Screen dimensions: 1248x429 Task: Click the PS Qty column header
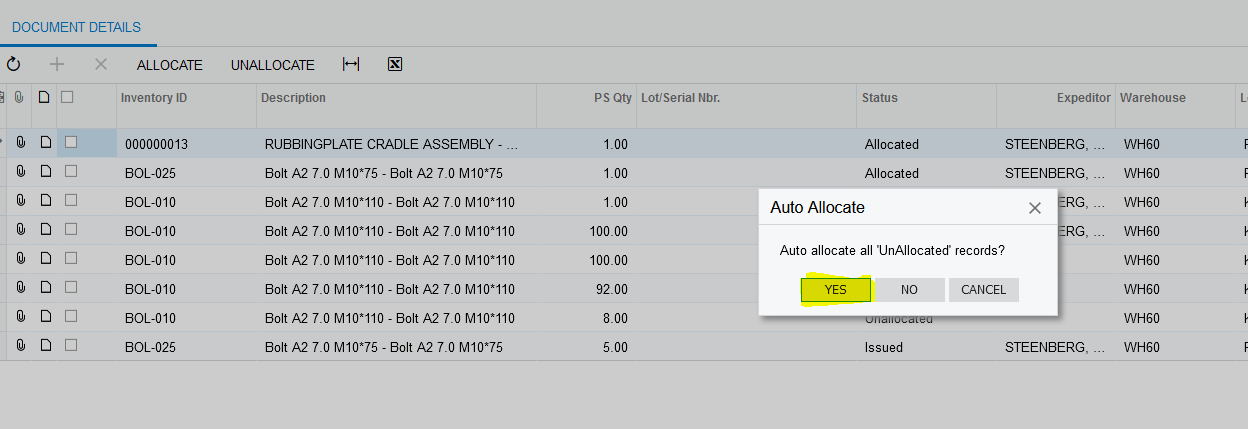tap(612, 98)
